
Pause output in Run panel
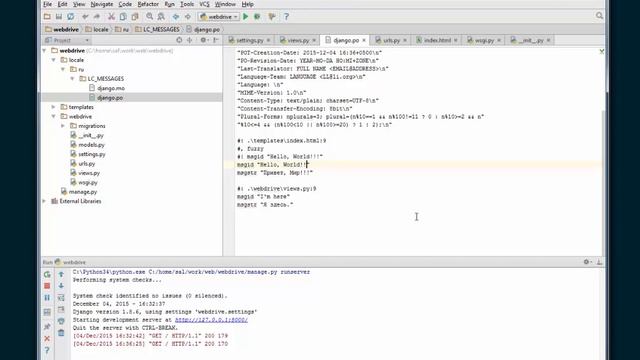(47, 298)
